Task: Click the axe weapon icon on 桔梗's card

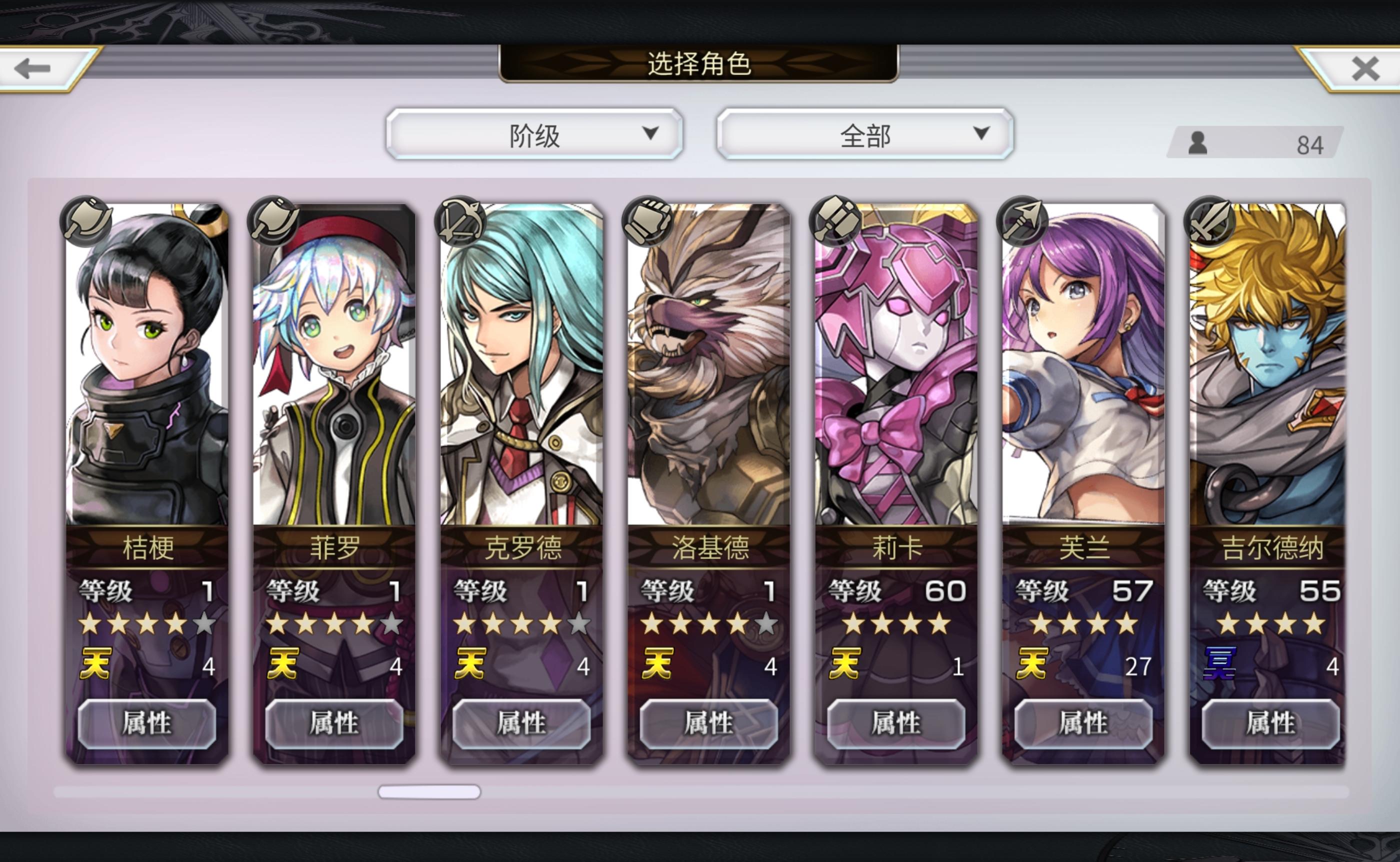Action: [86, 221]
